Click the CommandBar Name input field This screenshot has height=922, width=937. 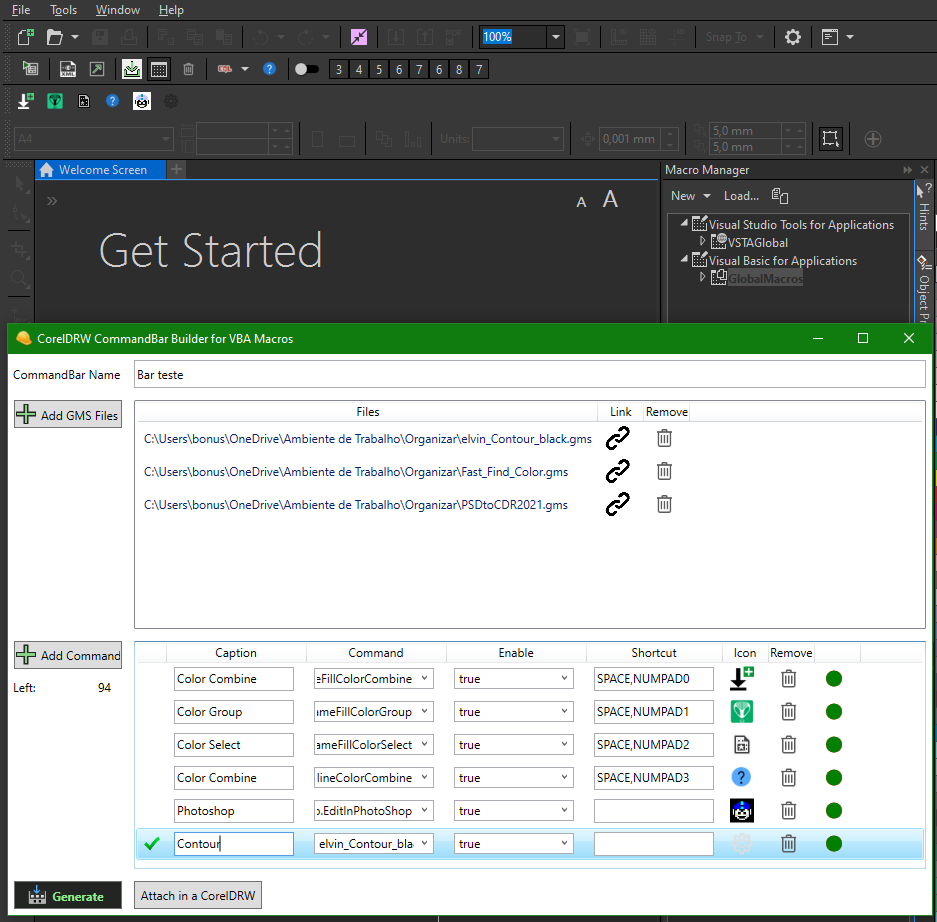(529, 375)
